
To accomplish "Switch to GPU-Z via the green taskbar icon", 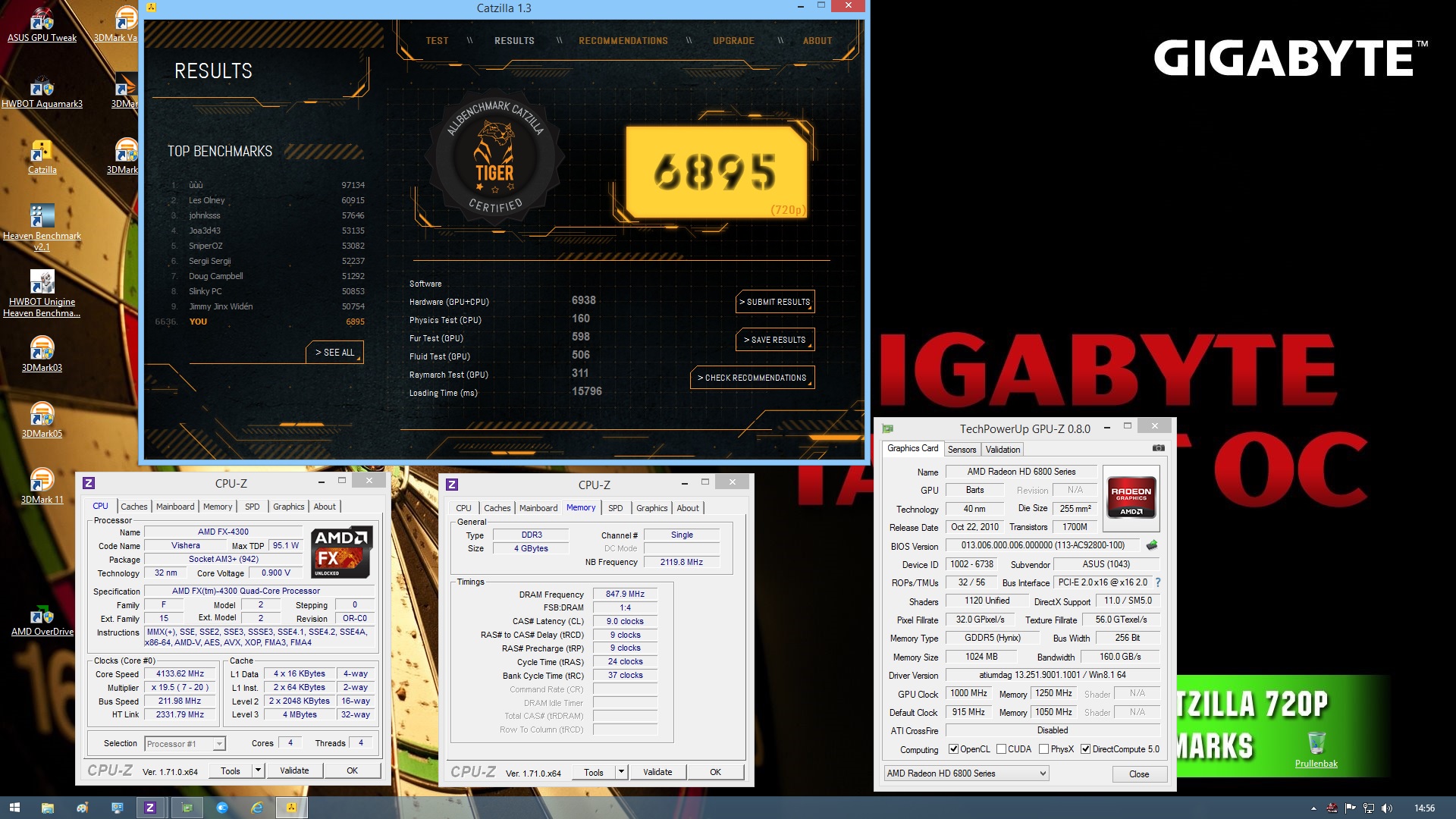I will tap(187, 808).
